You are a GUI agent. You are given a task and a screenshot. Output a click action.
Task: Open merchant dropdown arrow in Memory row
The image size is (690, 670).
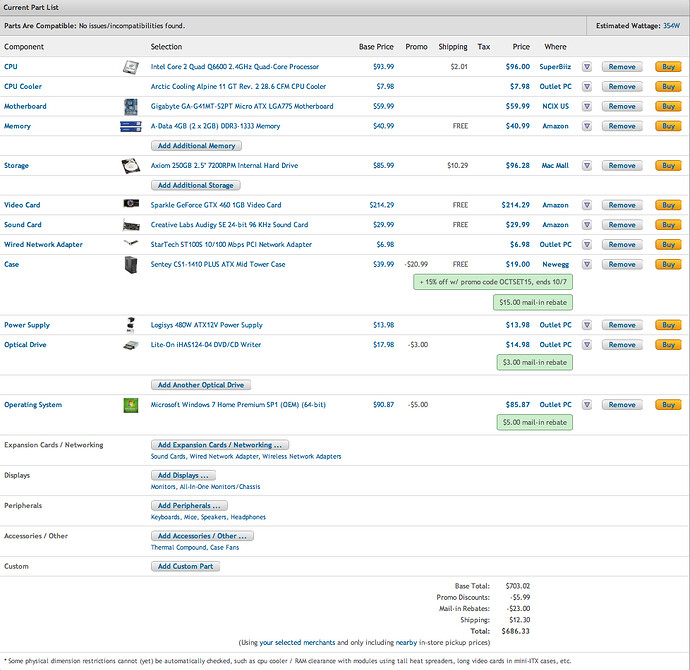587,126
